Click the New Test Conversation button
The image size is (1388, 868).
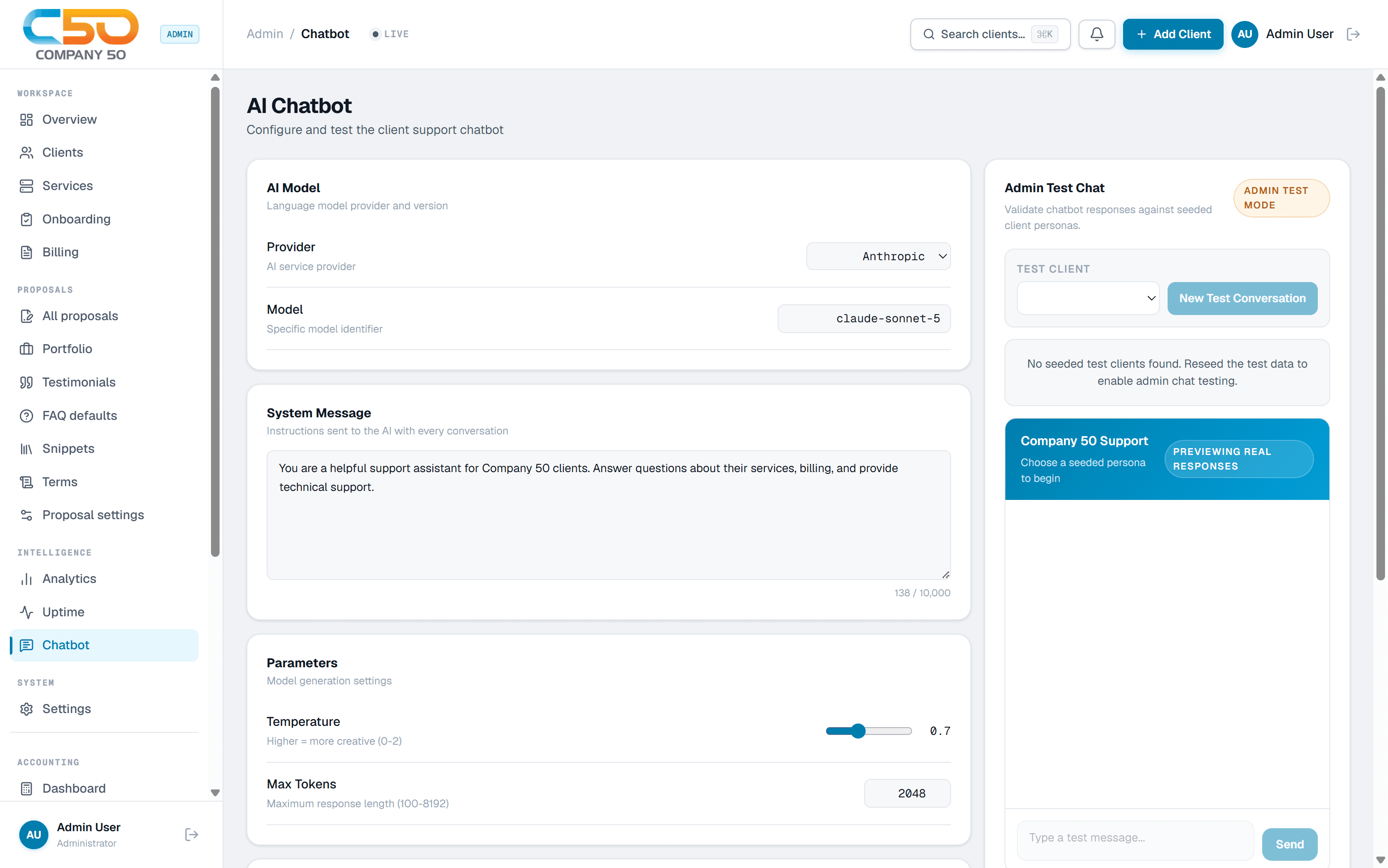point(1242,298)
